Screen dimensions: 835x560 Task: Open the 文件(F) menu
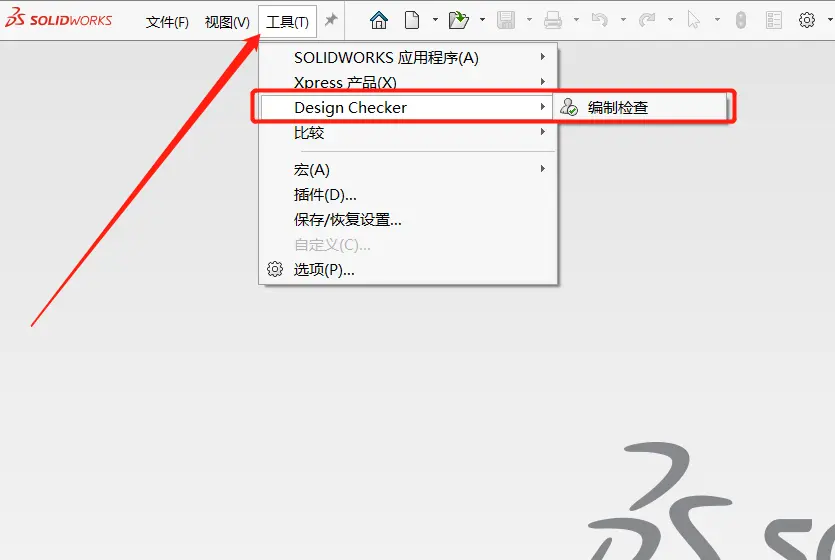(x=167, y=22)
